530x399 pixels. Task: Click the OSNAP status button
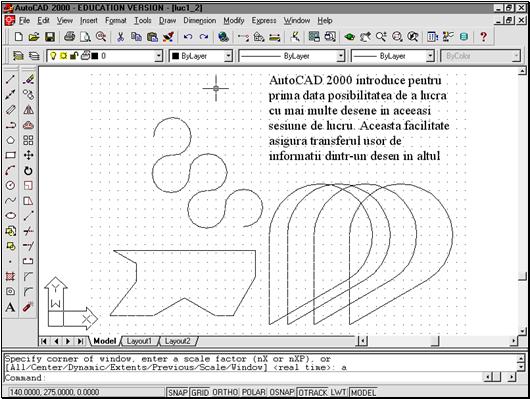pos(282,392)
